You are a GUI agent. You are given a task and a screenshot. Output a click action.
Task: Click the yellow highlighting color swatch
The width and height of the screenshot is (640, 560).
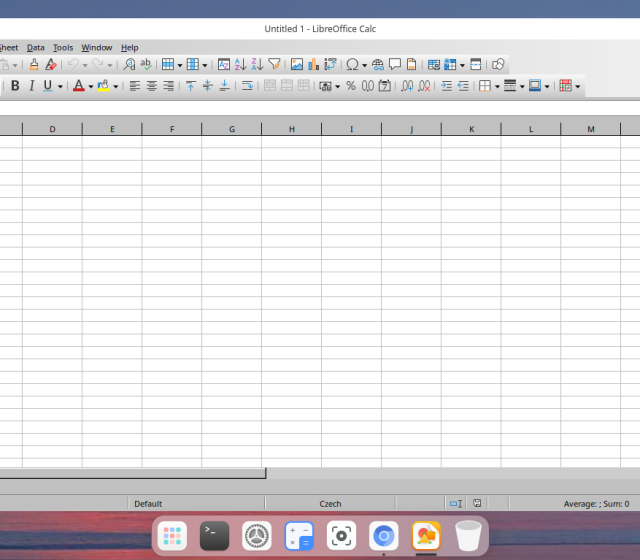(103, 86)
